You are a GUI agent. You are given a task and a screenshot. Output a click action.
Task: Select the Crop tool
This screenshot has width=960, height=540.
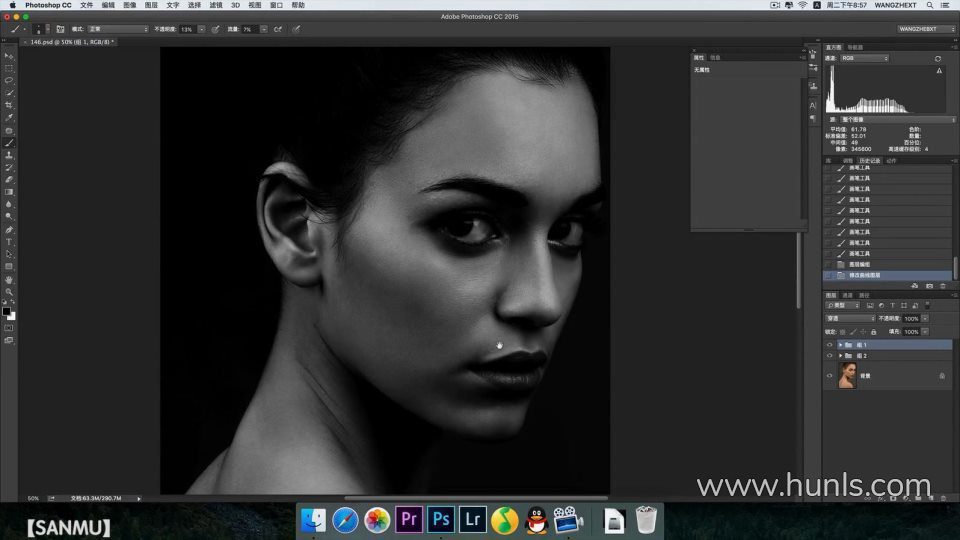click(9, 105)
